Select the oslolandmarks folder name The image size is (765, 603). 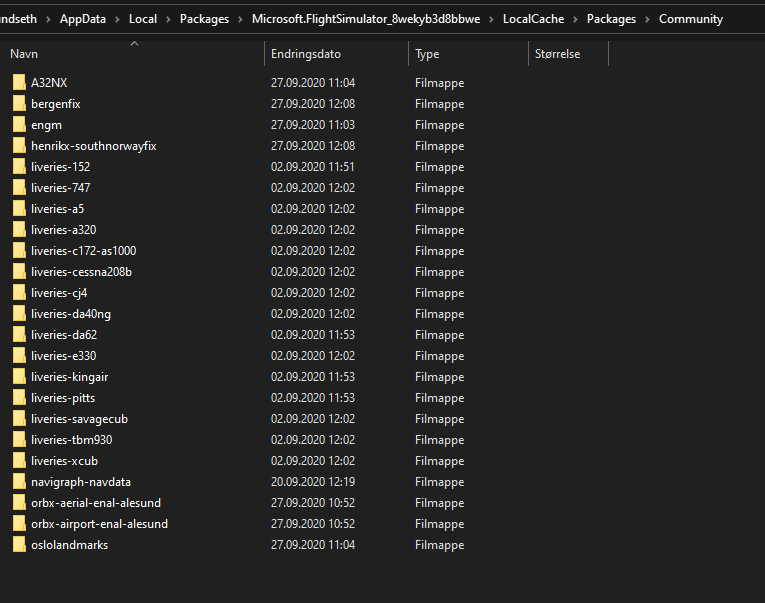[69, 544]
